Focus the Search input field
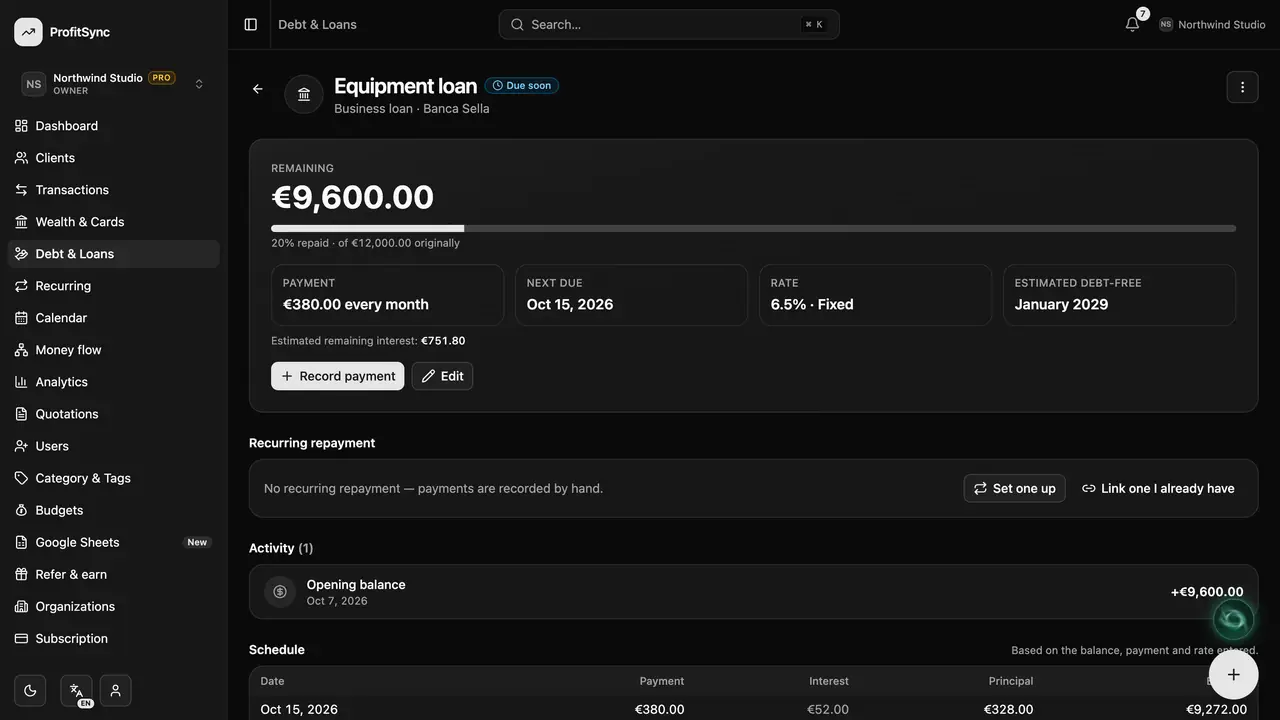 click(x=669, y=24)
